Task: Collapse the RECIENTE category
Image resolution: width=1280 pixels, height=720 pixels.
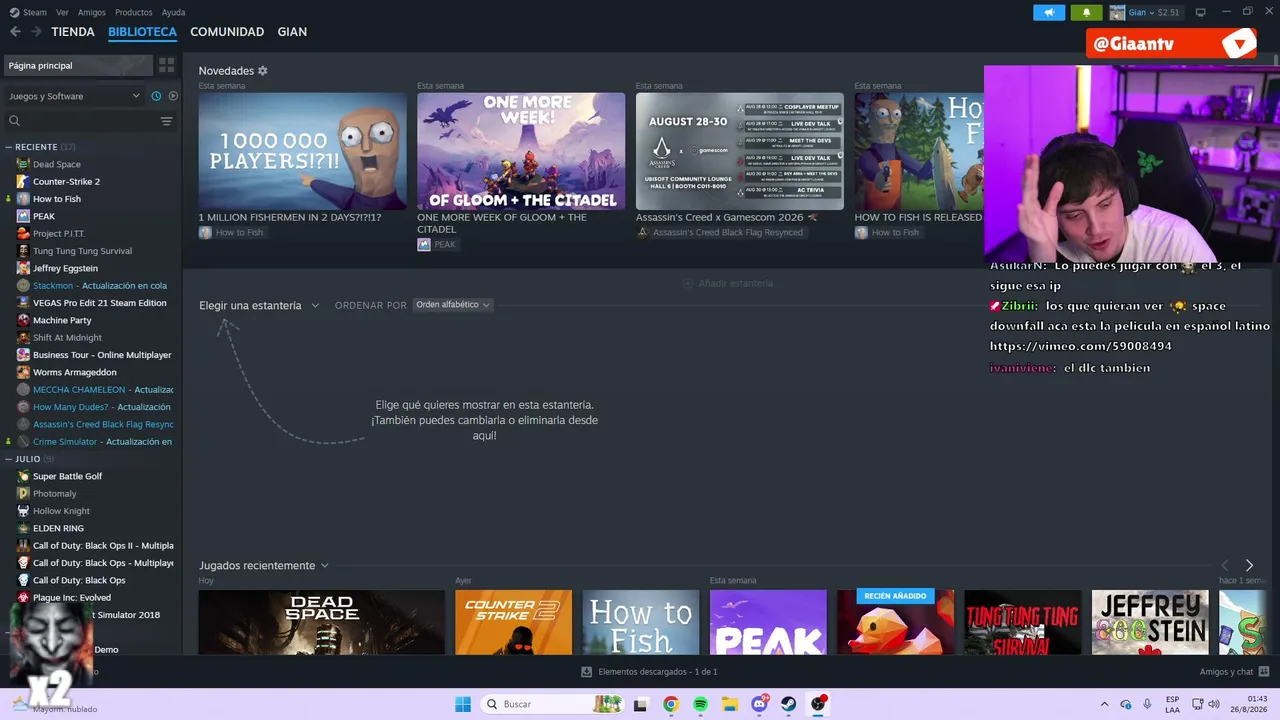Action: (x=9, y=147)
